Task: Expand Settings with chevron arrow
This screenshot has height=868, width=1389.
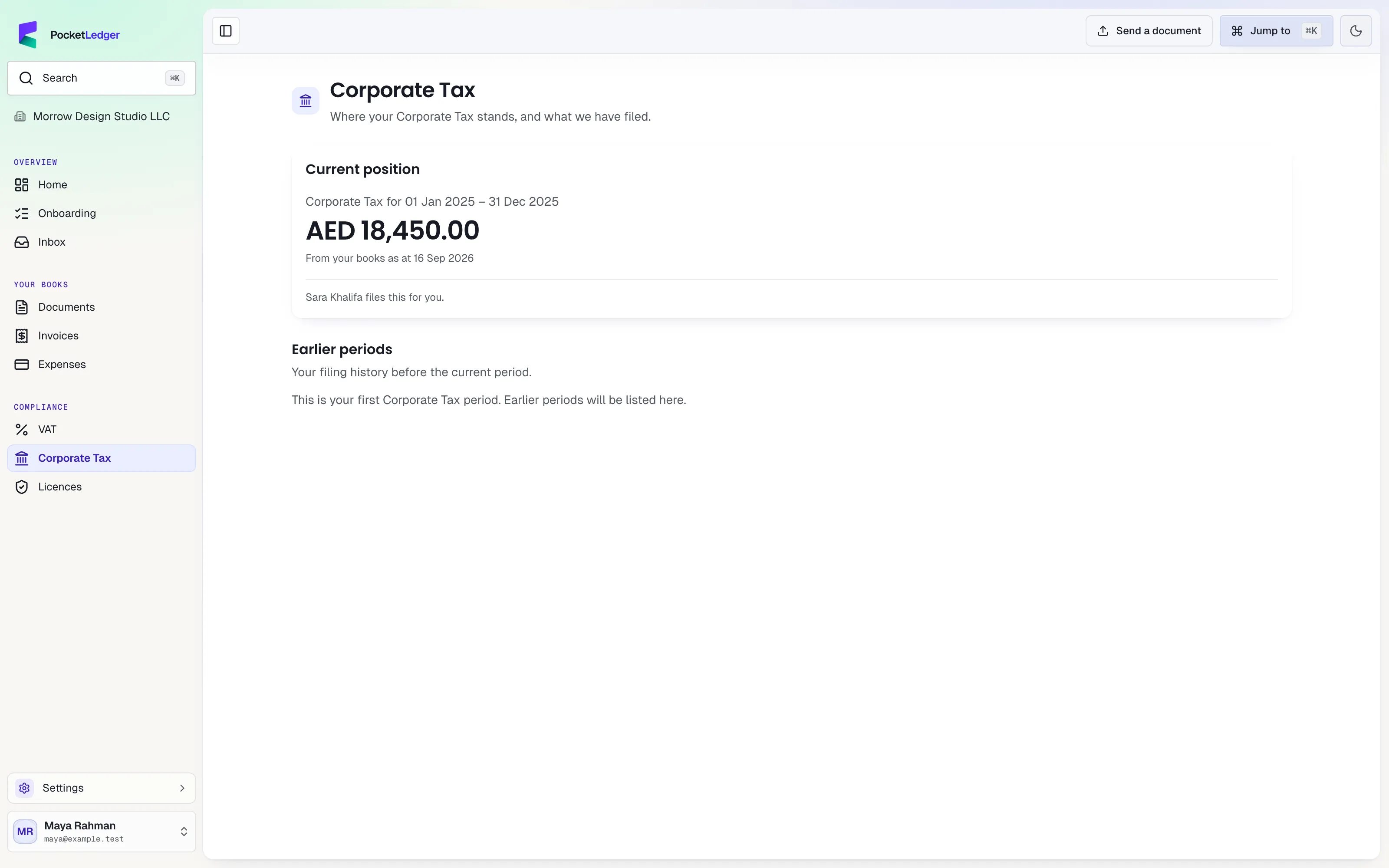Action: [x=182, y=788]
